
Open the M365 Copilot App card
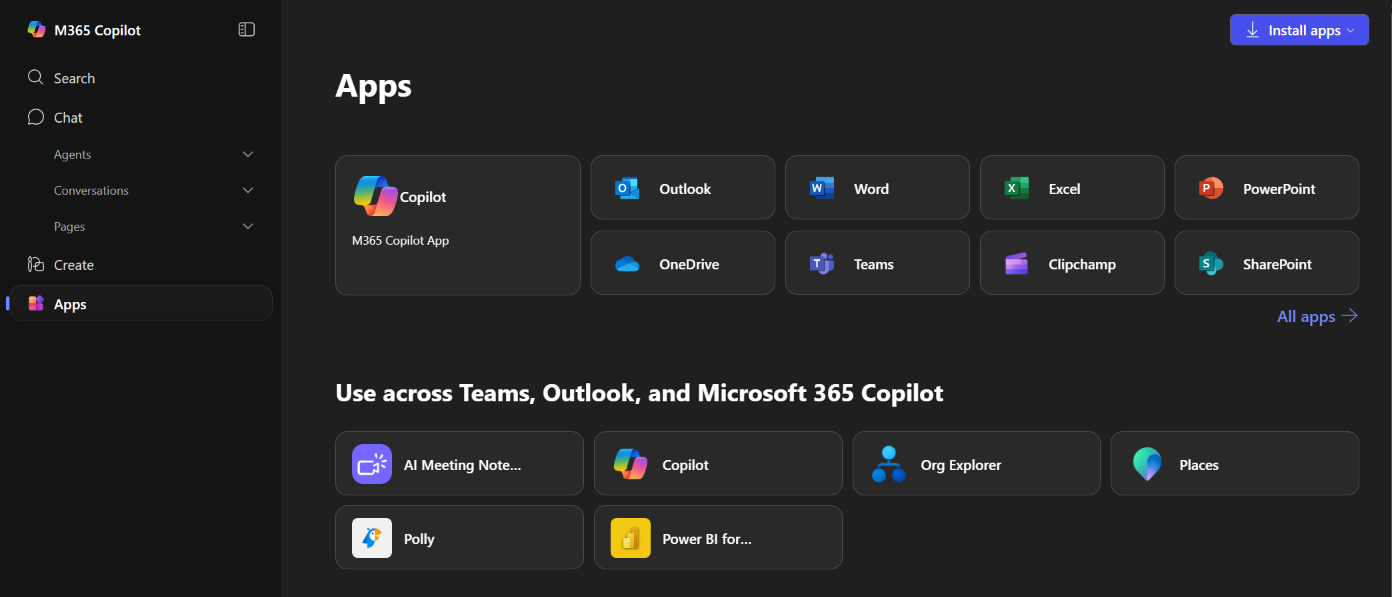click(x=458, y=225)
